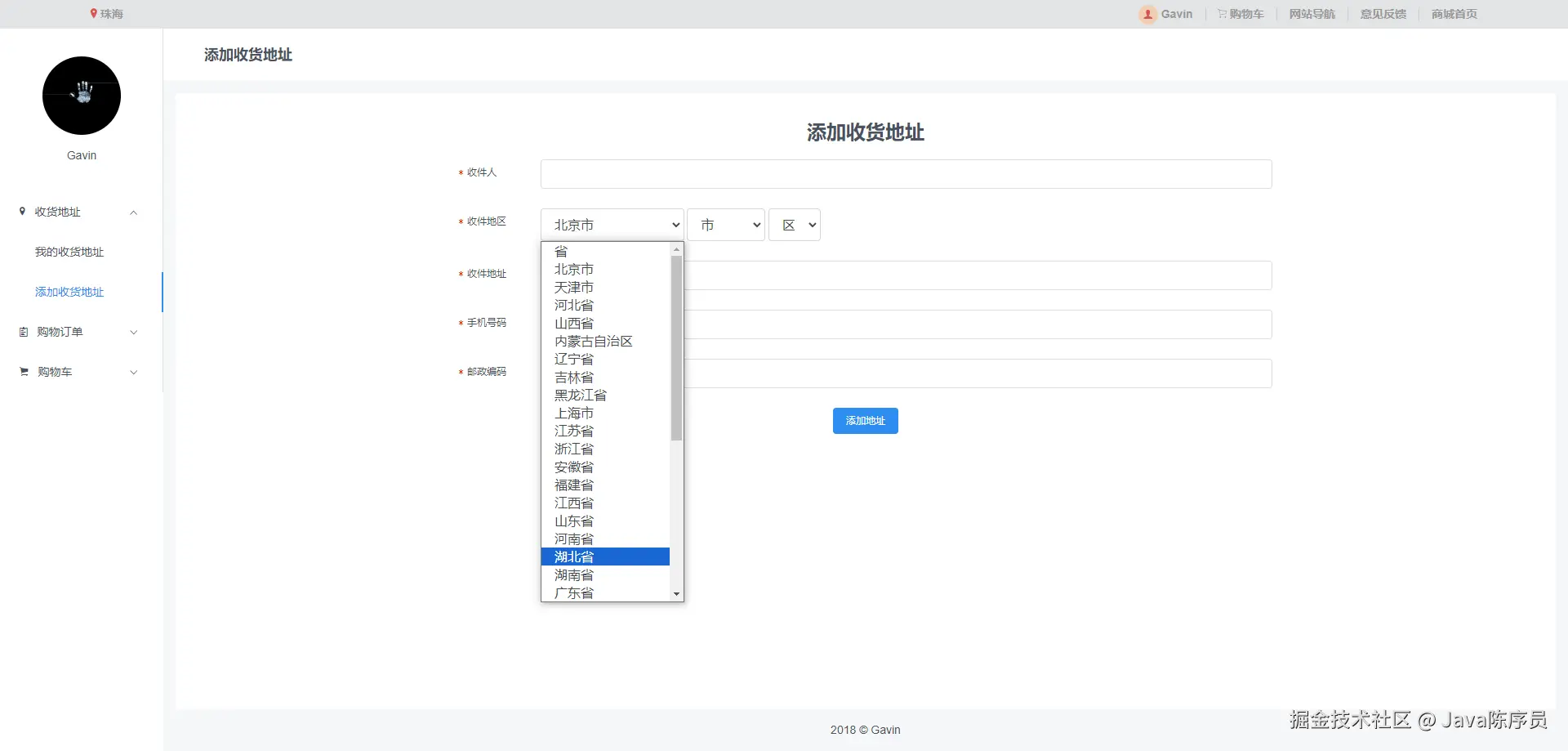1568x751 pixels.
Task: Choose 上海市 from the province list
Action: [x=605, y=413]
